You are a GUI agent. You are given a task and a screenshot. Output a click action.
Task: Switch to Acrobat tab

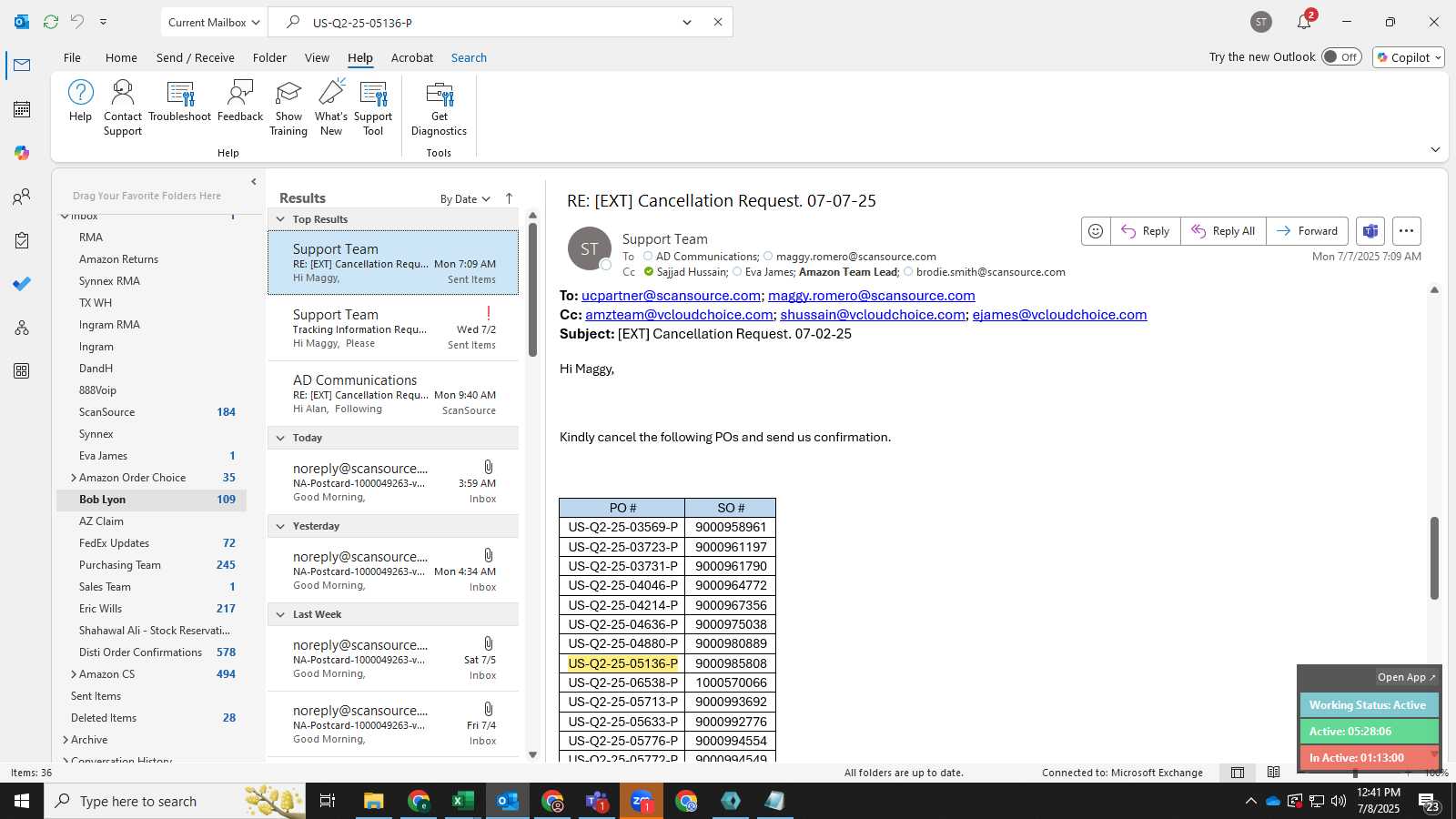click(x=412, y=57)
